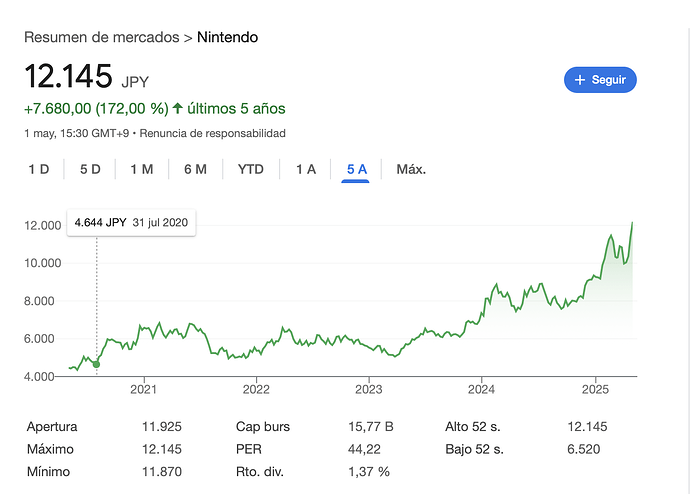Click the Cap burs value 15,77 B

[371, 427]
